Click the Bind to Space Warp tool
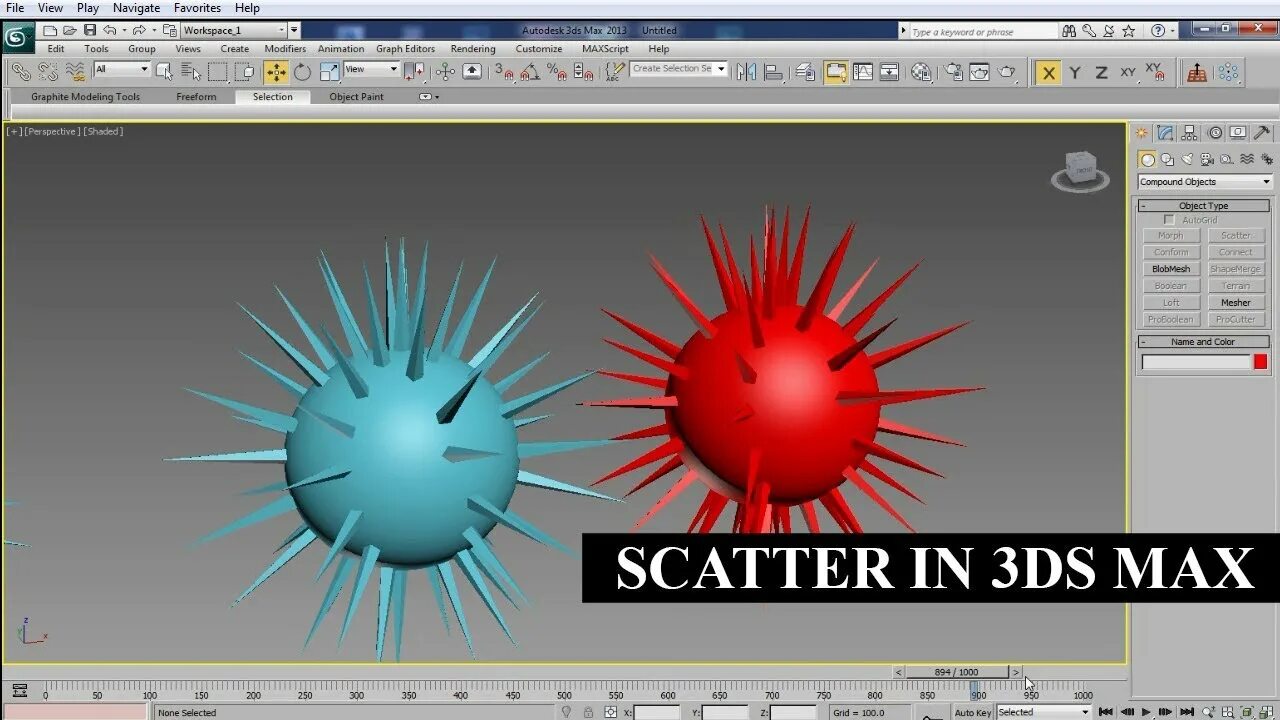This screenshot has height=720, width=1280. 73,72
